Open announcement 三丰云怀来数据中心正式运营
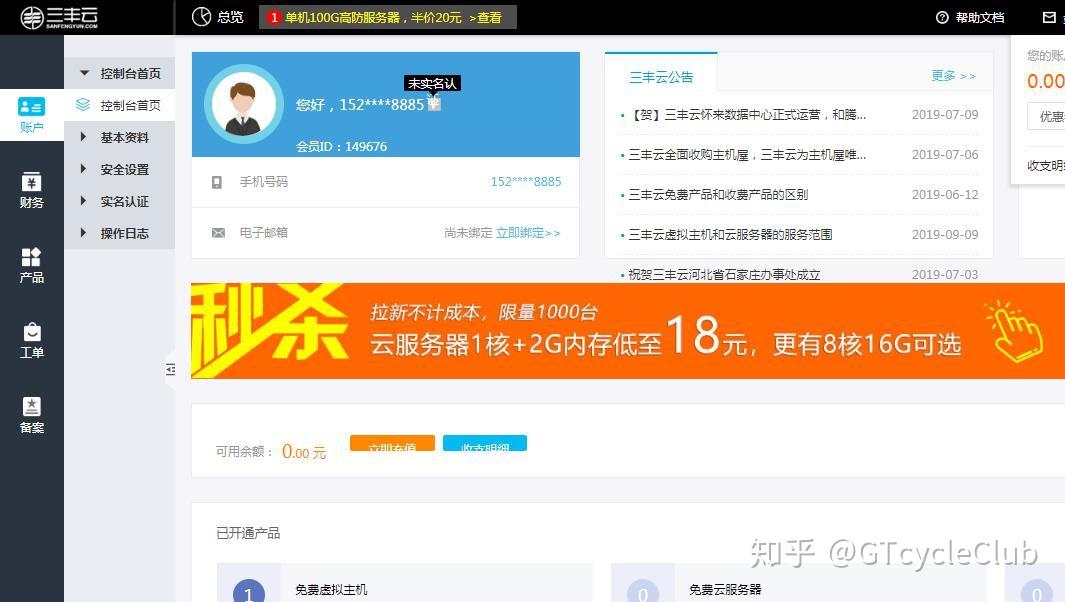 (x=747, y=115)
